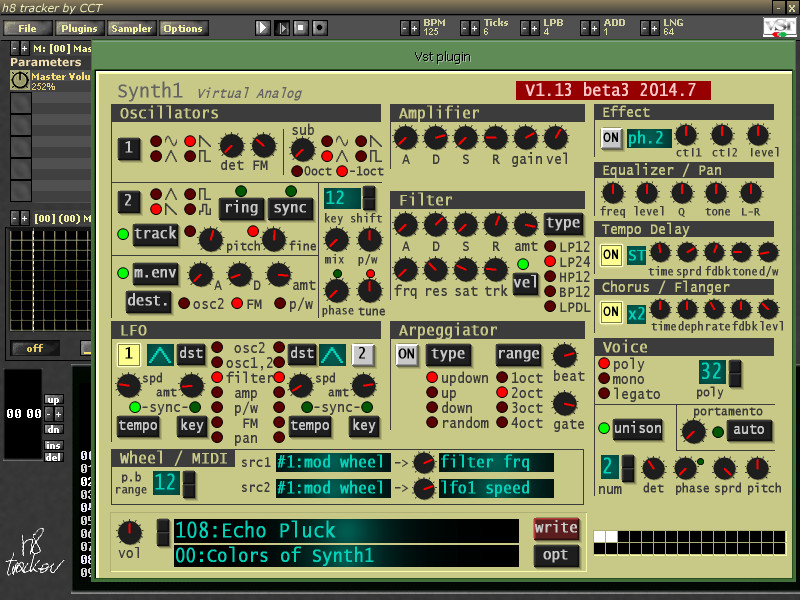
Task: Click the Filter frq knob
Action: [406, 270]
